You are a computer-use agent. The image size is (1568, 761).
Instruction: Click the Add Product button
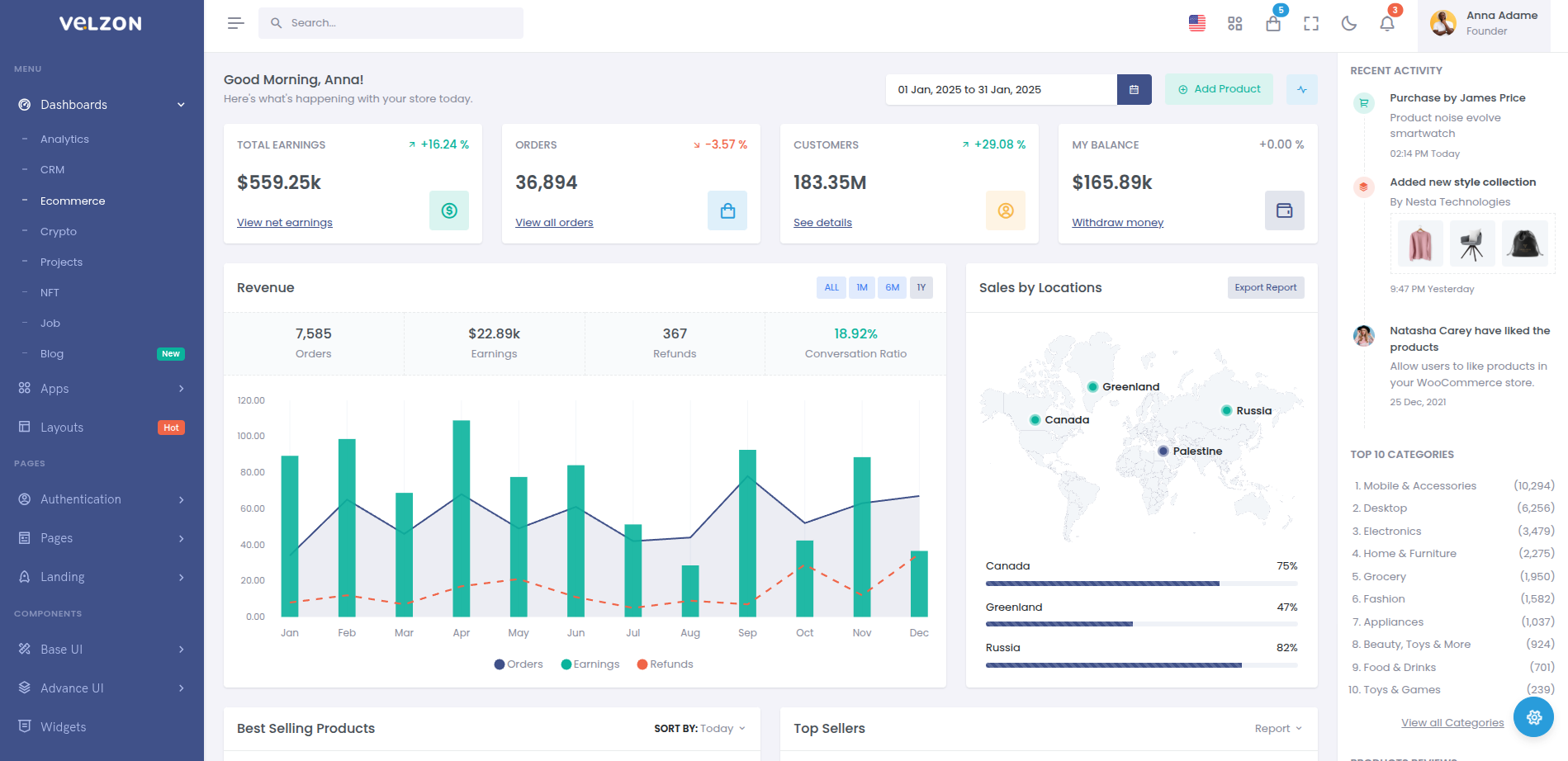tap(1219, 89)
